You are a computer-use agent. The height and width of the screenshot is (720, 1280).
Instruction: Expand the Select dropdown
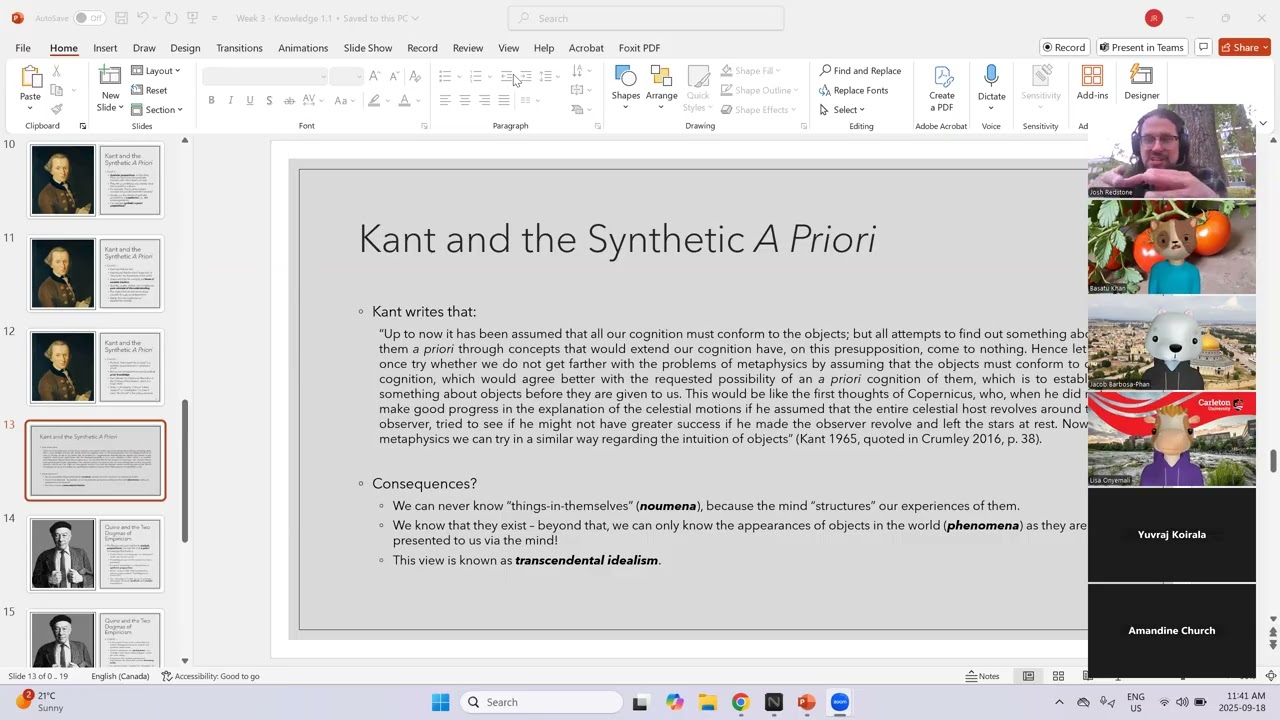point(841,110)
